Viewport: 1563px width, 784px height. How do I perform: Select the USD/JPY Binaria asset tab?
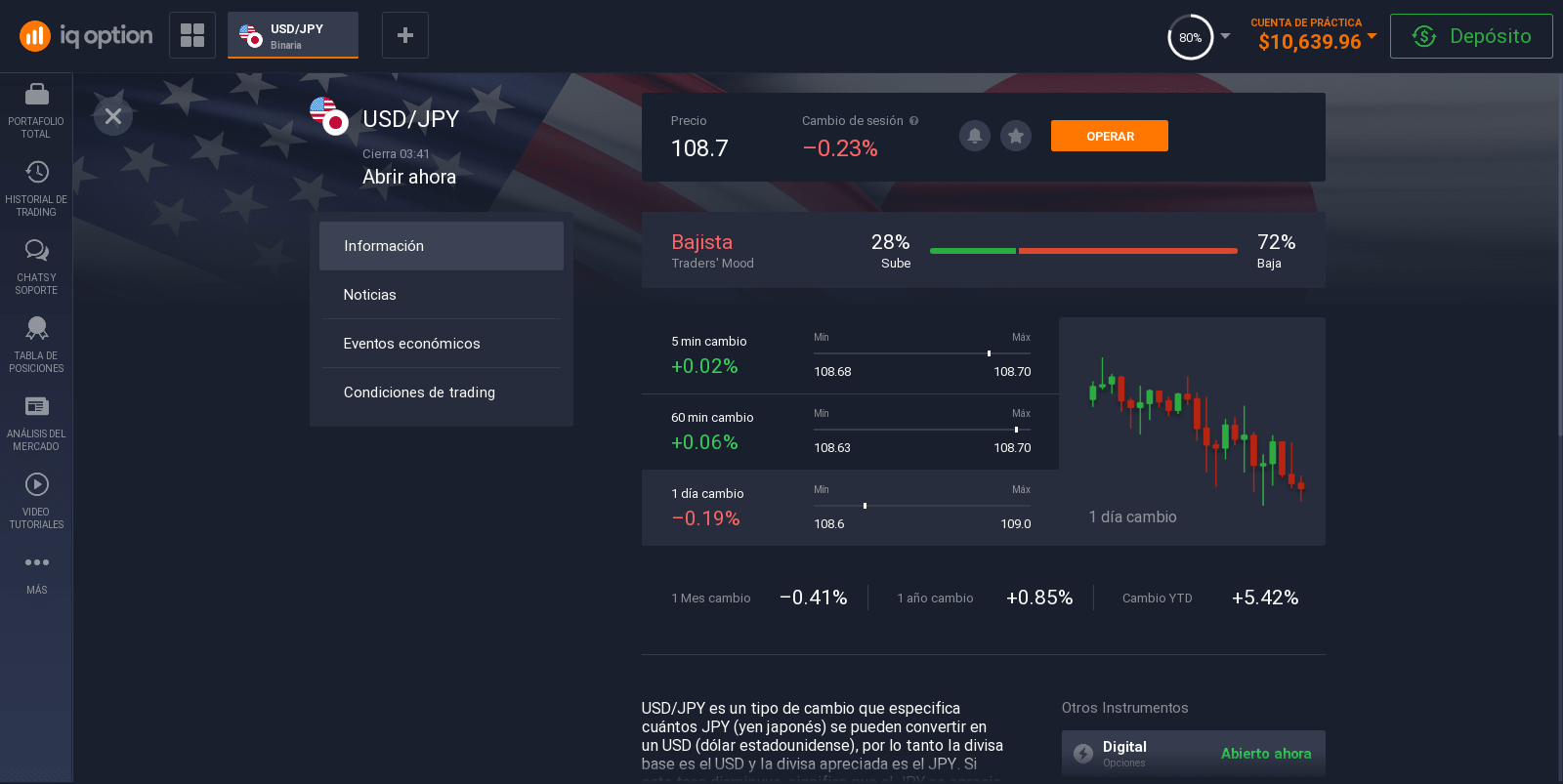pyautogui.click(x=293, y=35)
